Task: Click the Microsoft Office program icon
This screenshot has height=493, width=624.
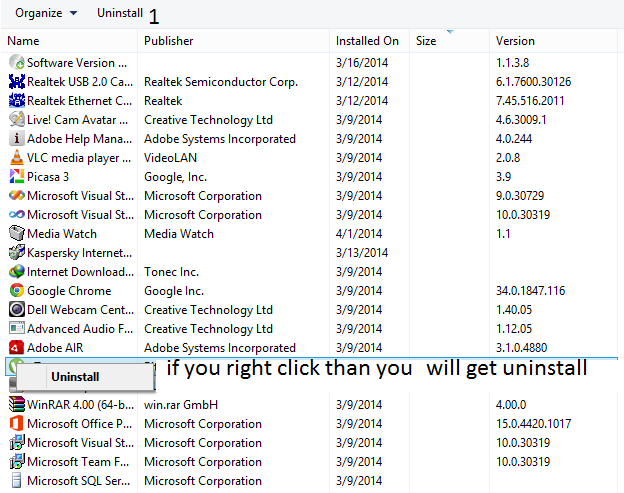Action: click(16, 424)
